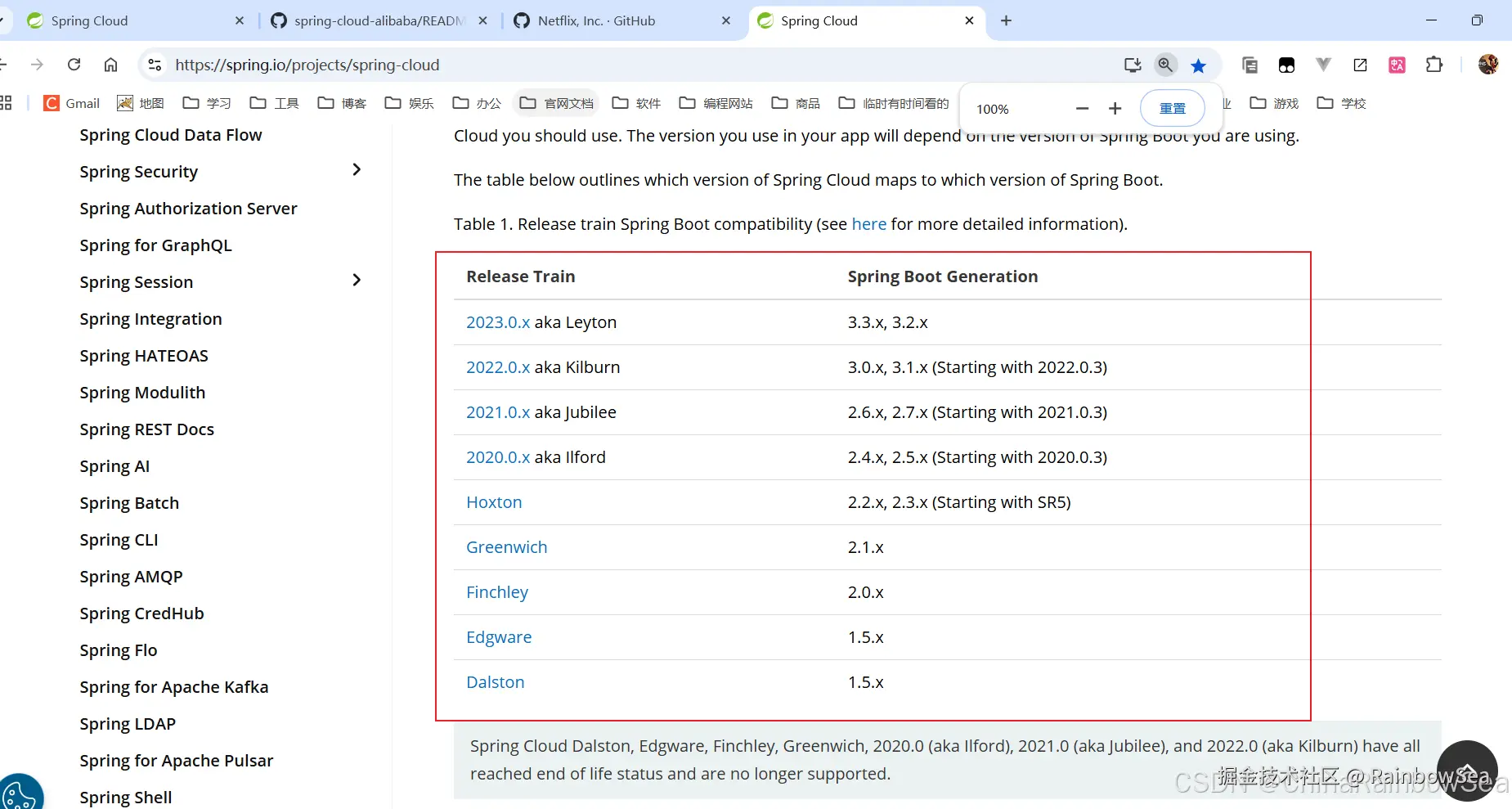The height and width of the screenshot is (809, 1512).
Task: Click the address bar URL field
Action: pos(638,65)
